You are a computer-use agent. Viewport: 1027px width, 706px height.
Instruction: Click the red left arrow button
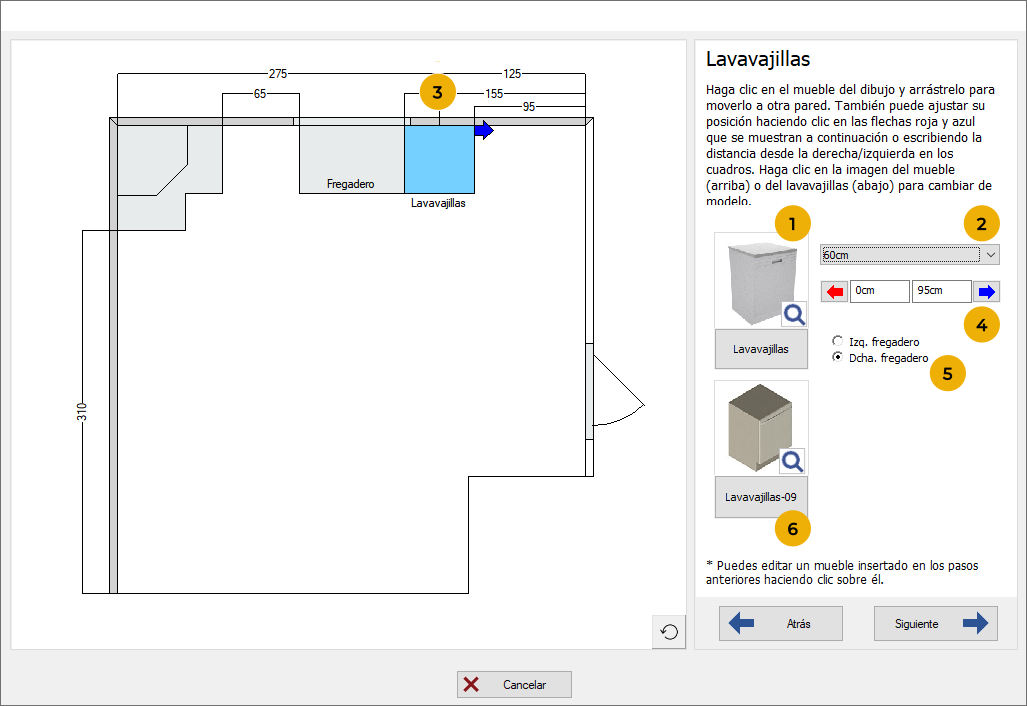click(834, 291)
